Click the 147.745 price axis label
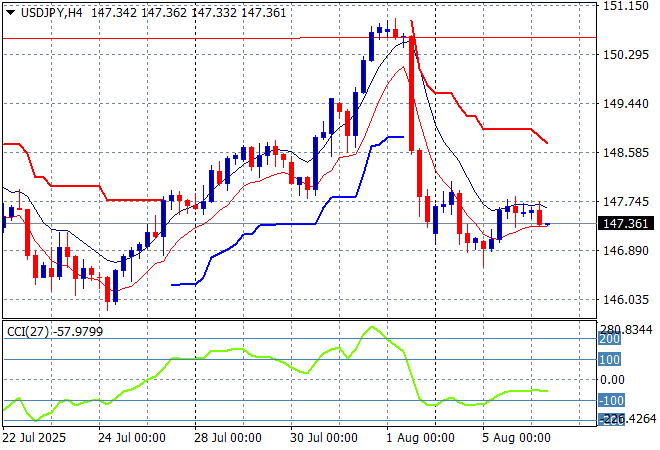Screen dimensions: 660x450 coord(626,202)
